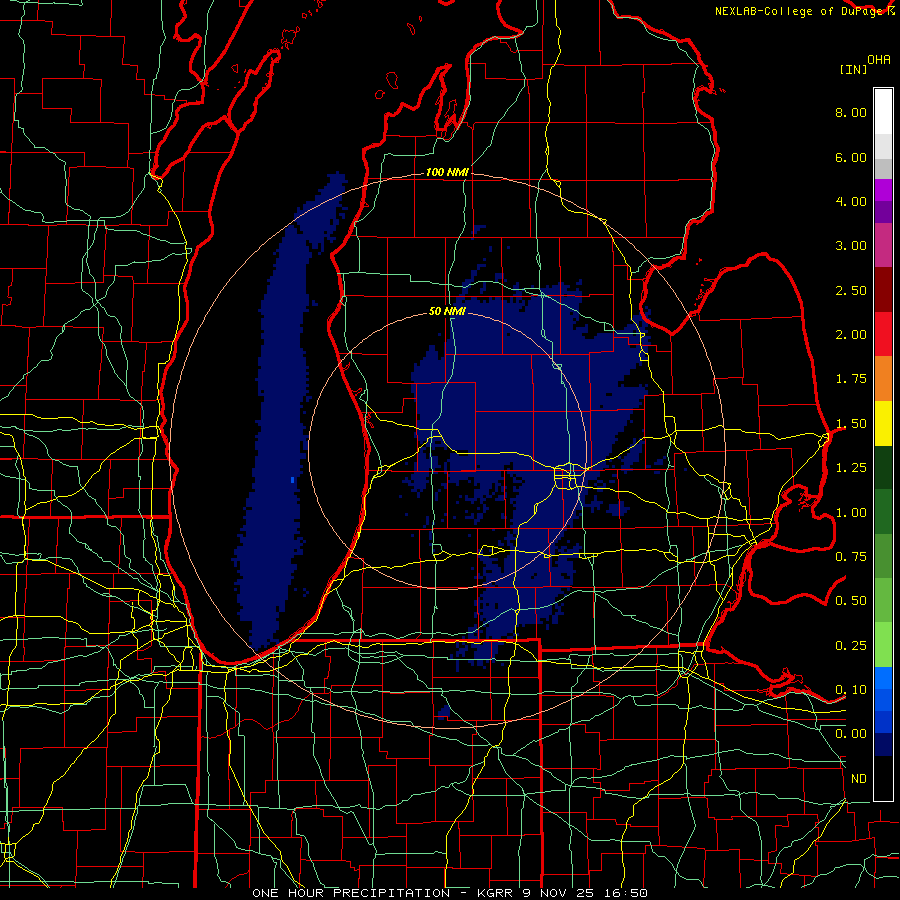
Task: Click the [IN] units label
Action: coord(853,69)
